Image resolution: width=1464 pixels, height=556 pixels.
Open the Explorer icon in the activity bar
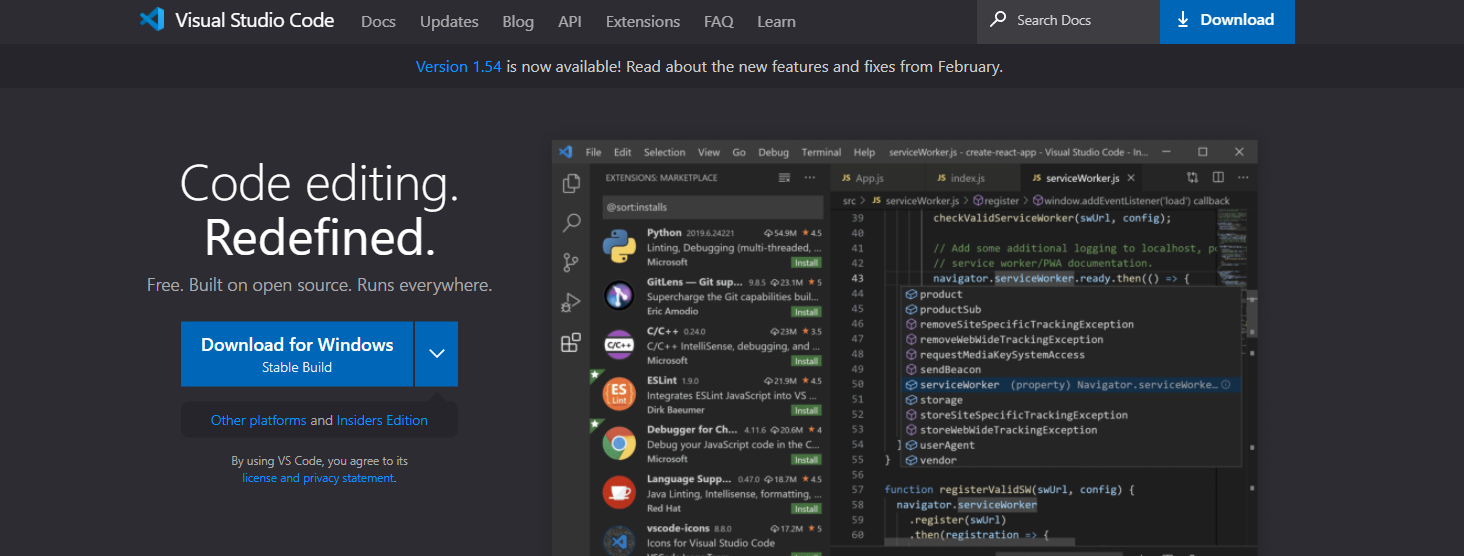(x=571, y=183)
